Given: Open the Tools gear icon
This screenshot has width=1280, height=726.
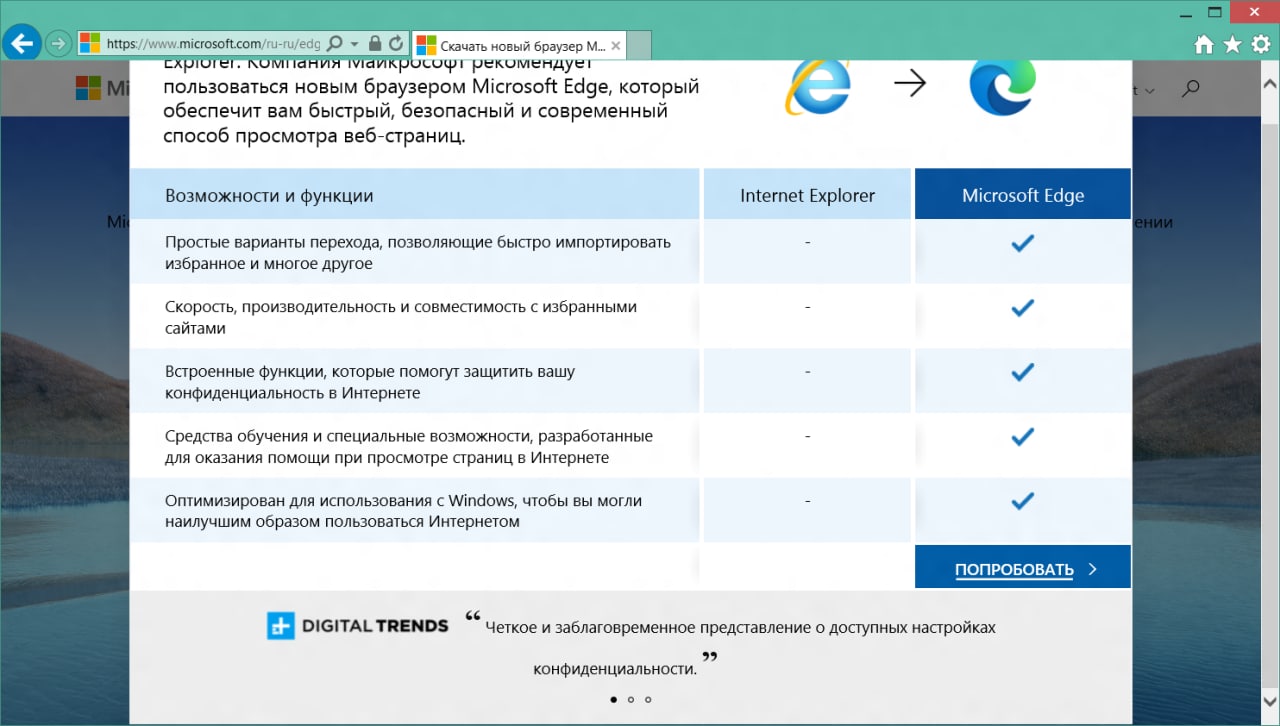Looking at the screenshot, I should click(1261, 44).
